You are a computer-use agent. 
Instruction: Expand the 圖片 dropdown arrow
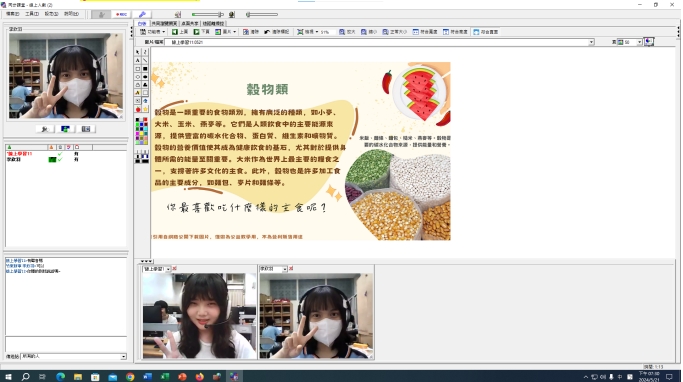[235, 32]
